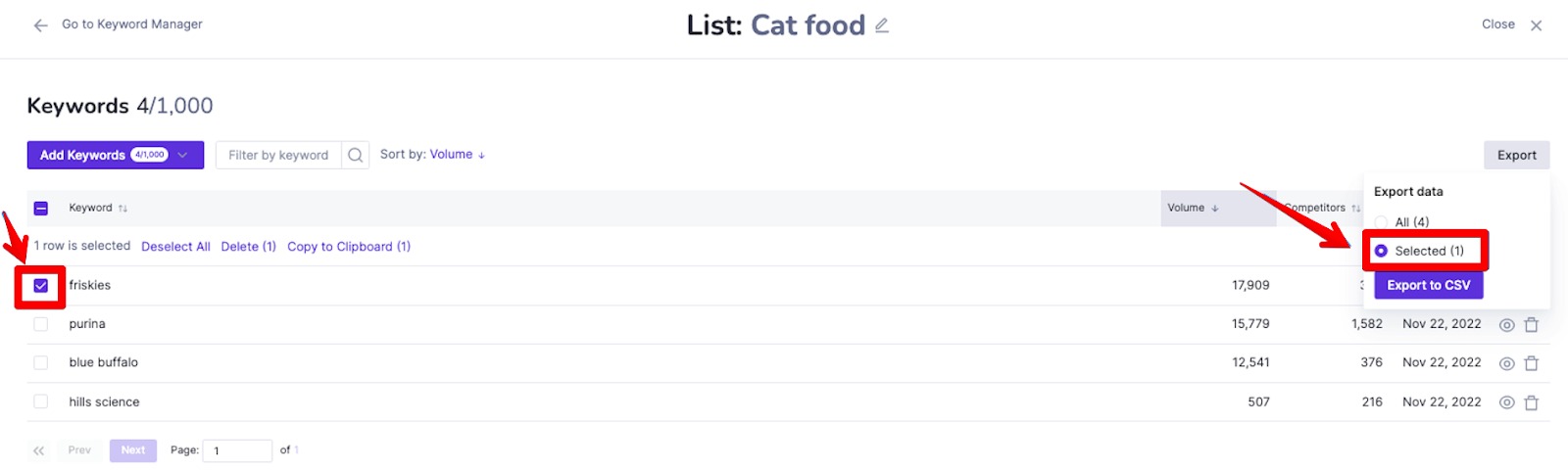This screenshot has height=471, width=1568.
Task: Check the purina row checkbox
Action: 41,324
